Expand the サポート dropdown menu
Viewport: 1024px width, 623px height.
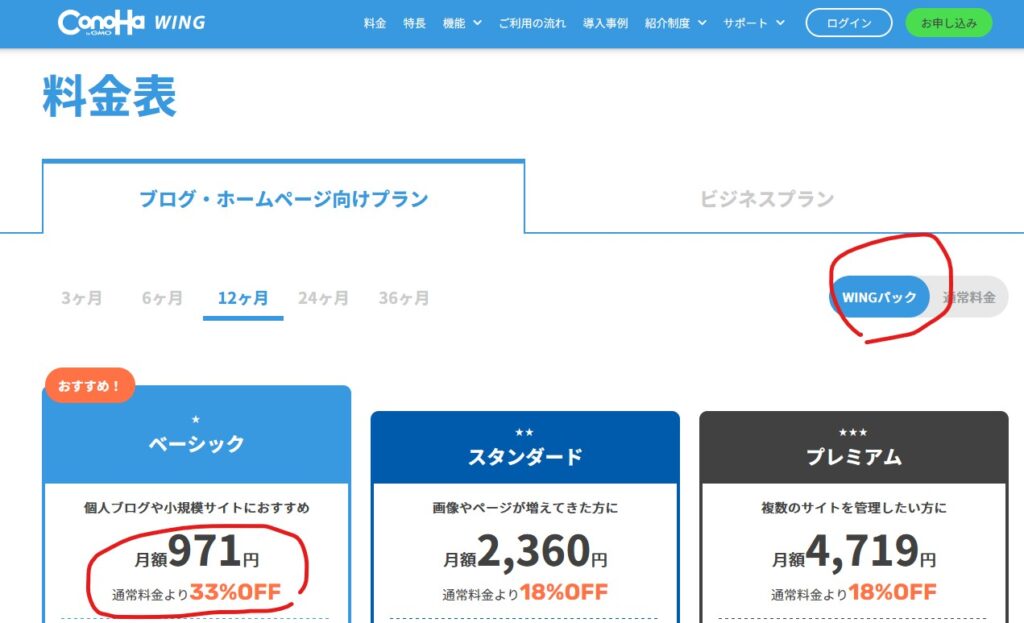753,23
